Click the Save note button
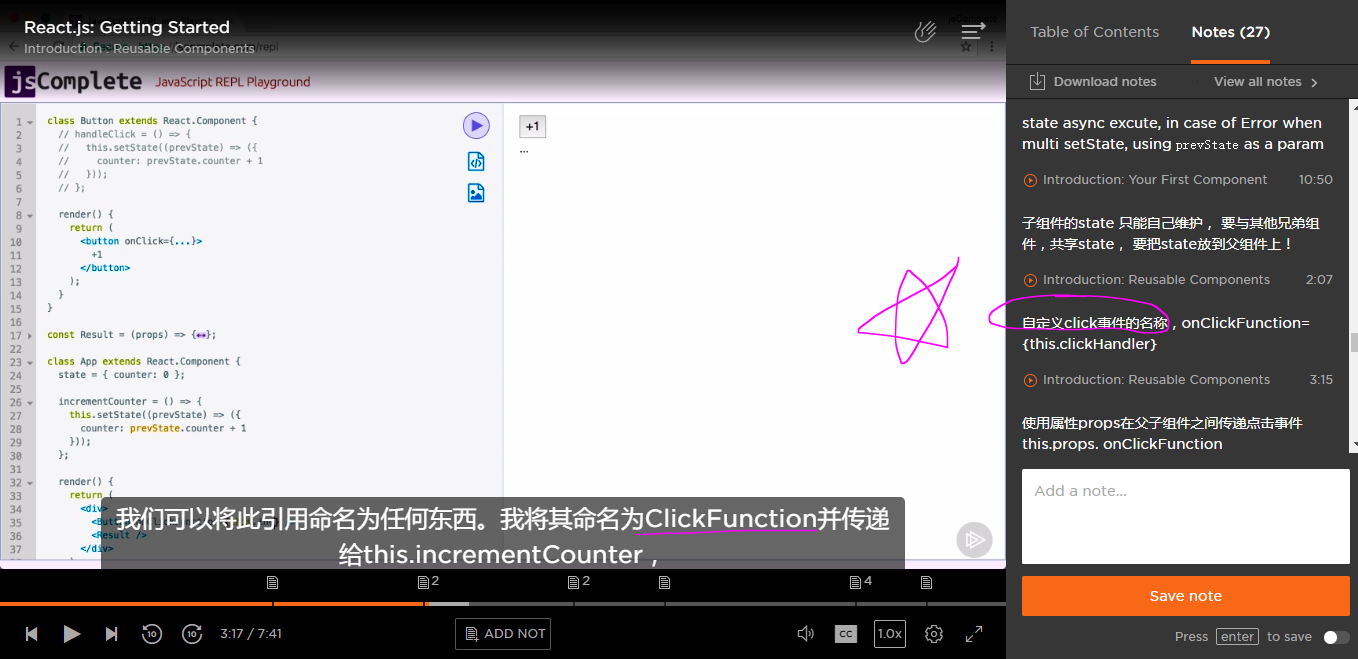The height and width of the screenshot is (659, 1358). coord(1185,596)
